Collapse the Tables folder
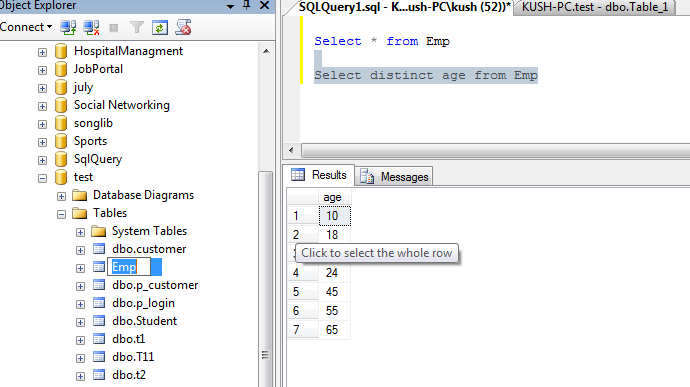The height and width of the screenshot is (387, 690). [61, 214]
